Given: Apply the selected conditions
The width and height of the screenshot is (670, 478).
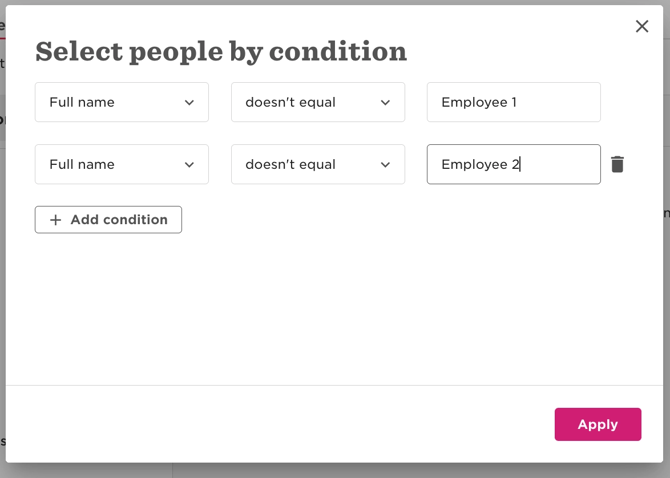Looking at the screenshot, I should 598,424.
